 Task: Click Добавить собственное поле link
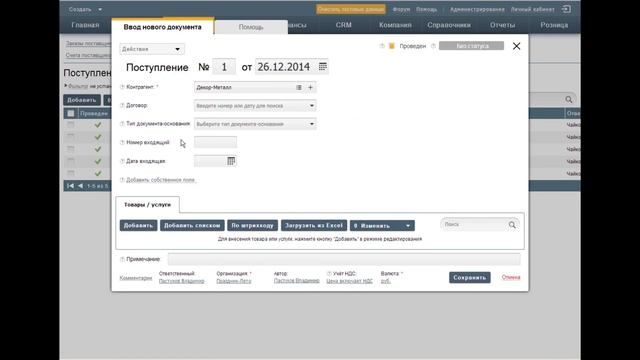tap(161, 180)
